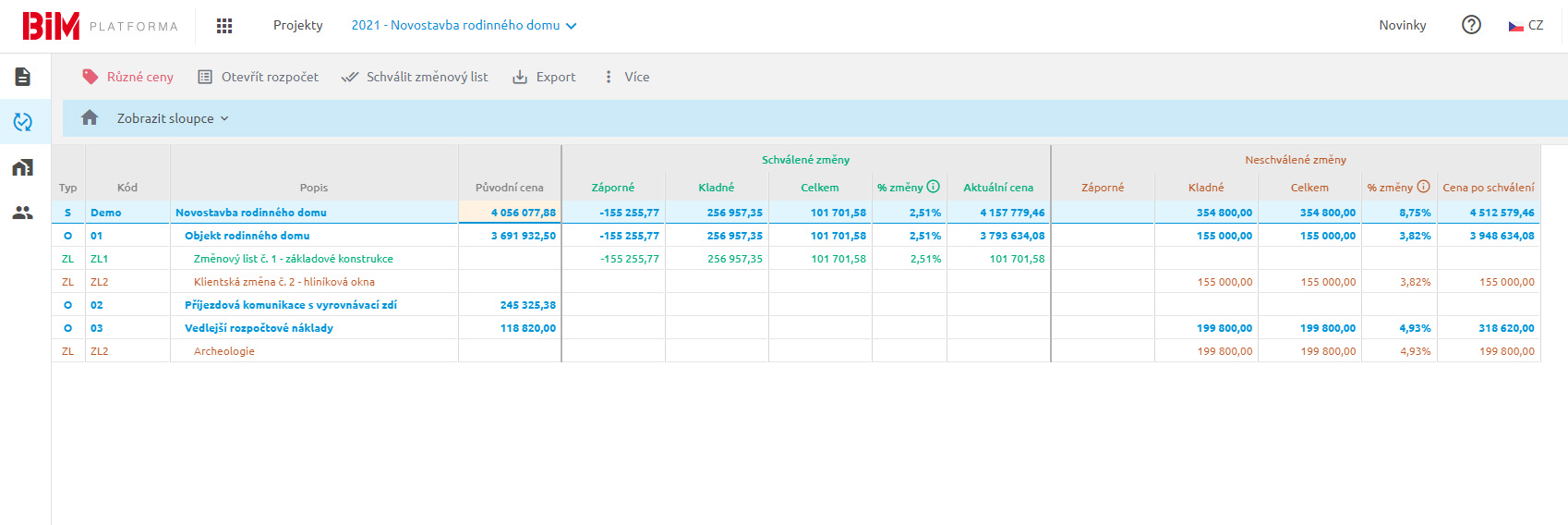
Task: Click info icon next to unapproved % změny
Action: coord(1423,187)
